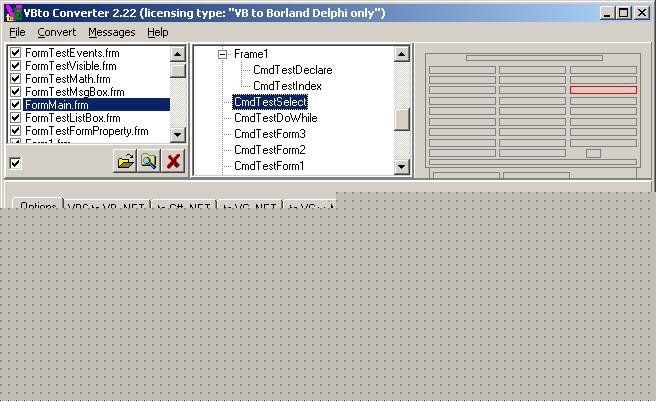Image resolution: width=656 pixels, height=401 pixels.
Task: Click the wide top bar in form preview
Action: pos(534,58)
